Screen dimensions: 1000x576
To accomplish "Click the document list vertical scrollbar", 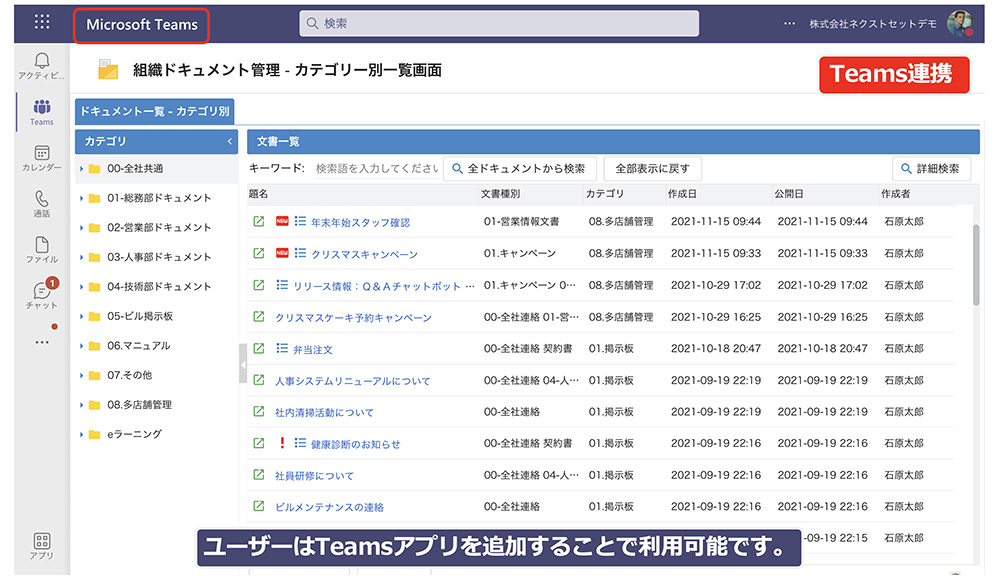I will coord(976,265).
